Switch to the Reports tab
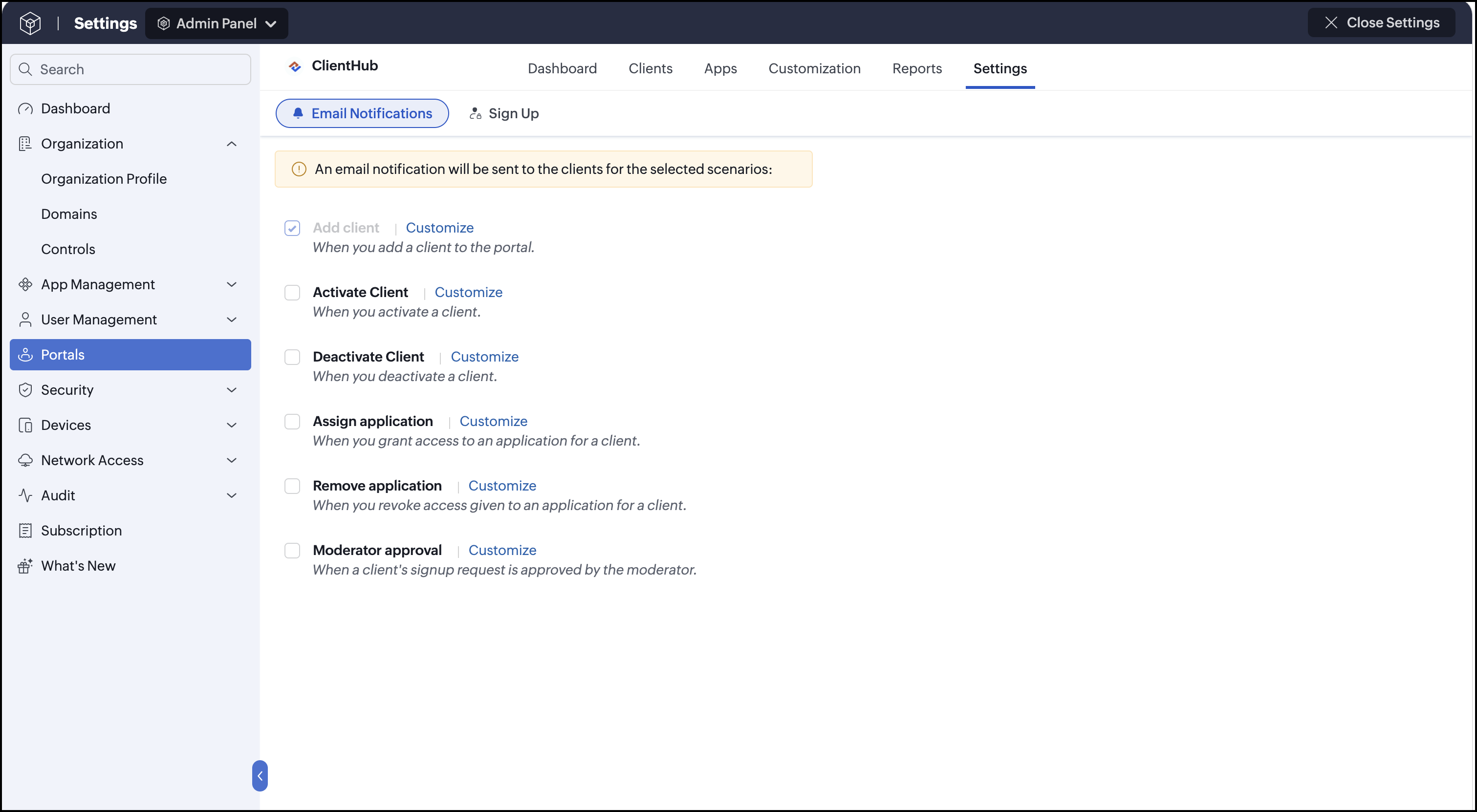The width and height of the screenshot is (1477, 812). click(917, 69)
